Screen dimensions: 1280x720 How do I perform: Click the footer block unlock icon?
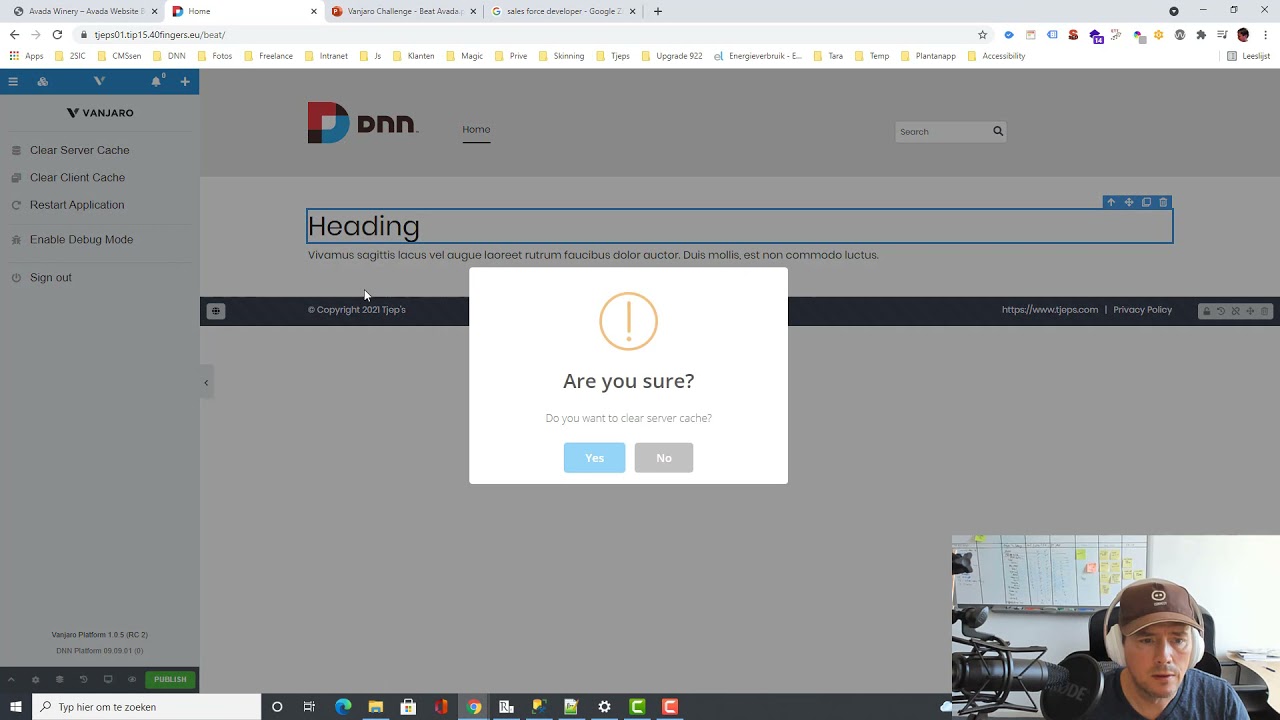[1206, 311]
